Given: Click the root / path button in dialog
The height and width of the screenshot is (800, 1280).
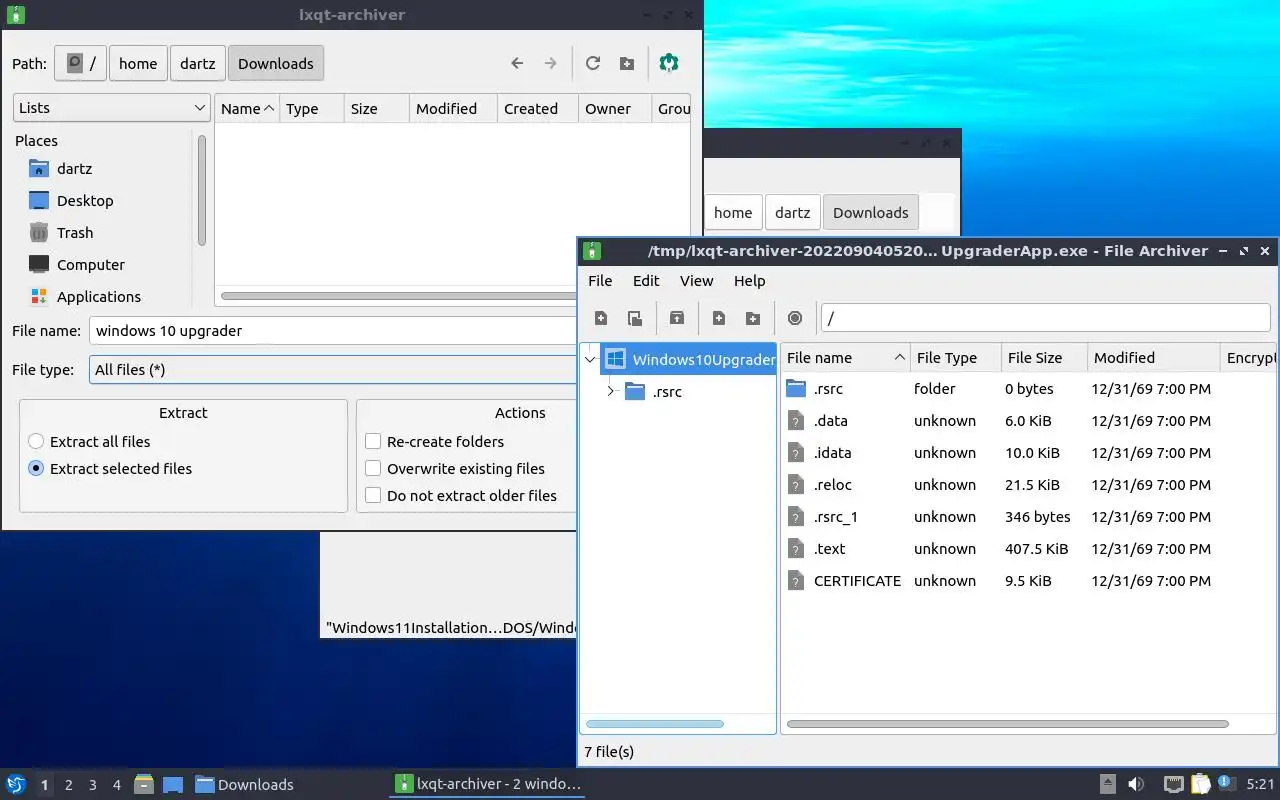Looking at the screenshot, I should click(x=80, y=63).
